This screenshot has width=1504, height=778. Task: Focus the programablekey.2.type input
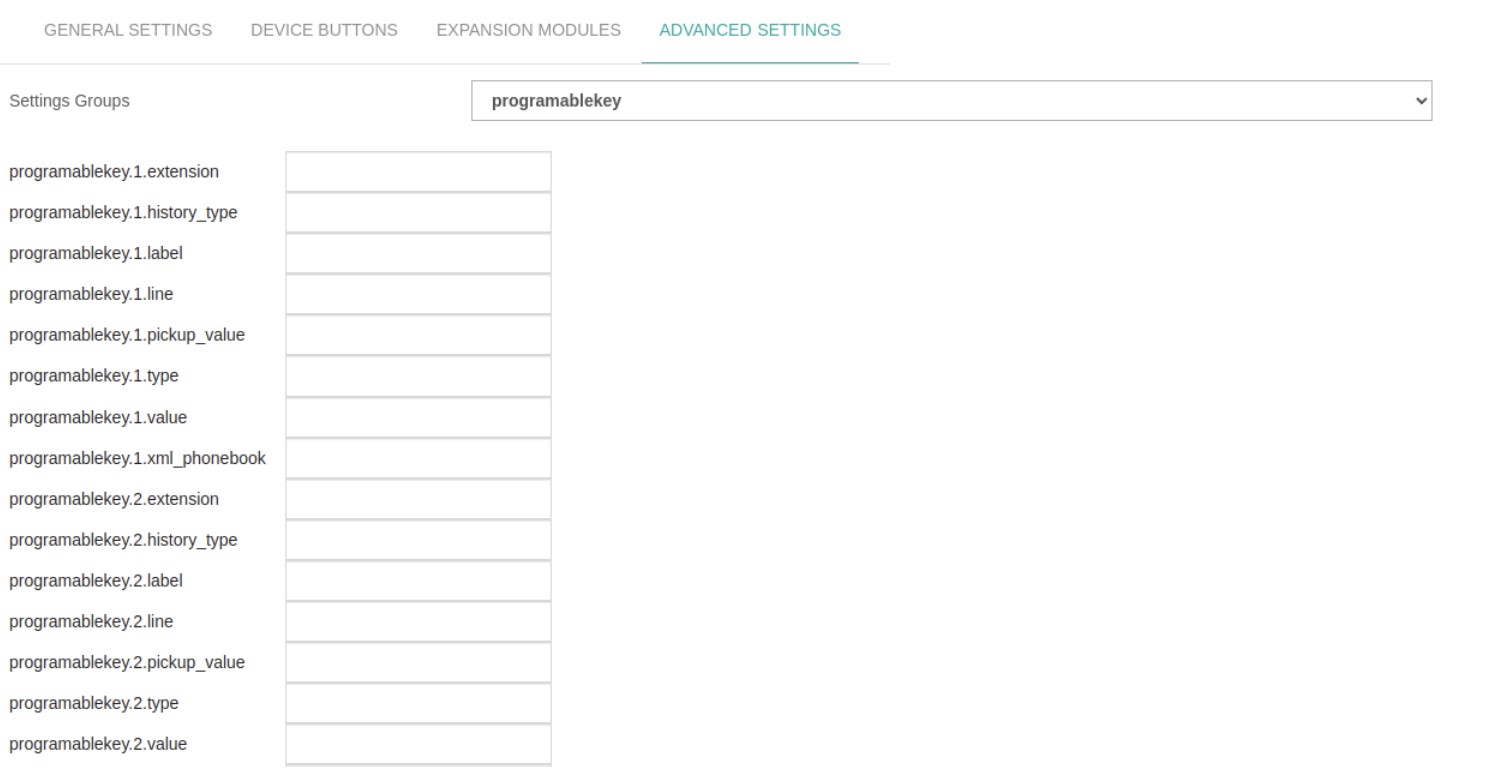tap(418, 703)
